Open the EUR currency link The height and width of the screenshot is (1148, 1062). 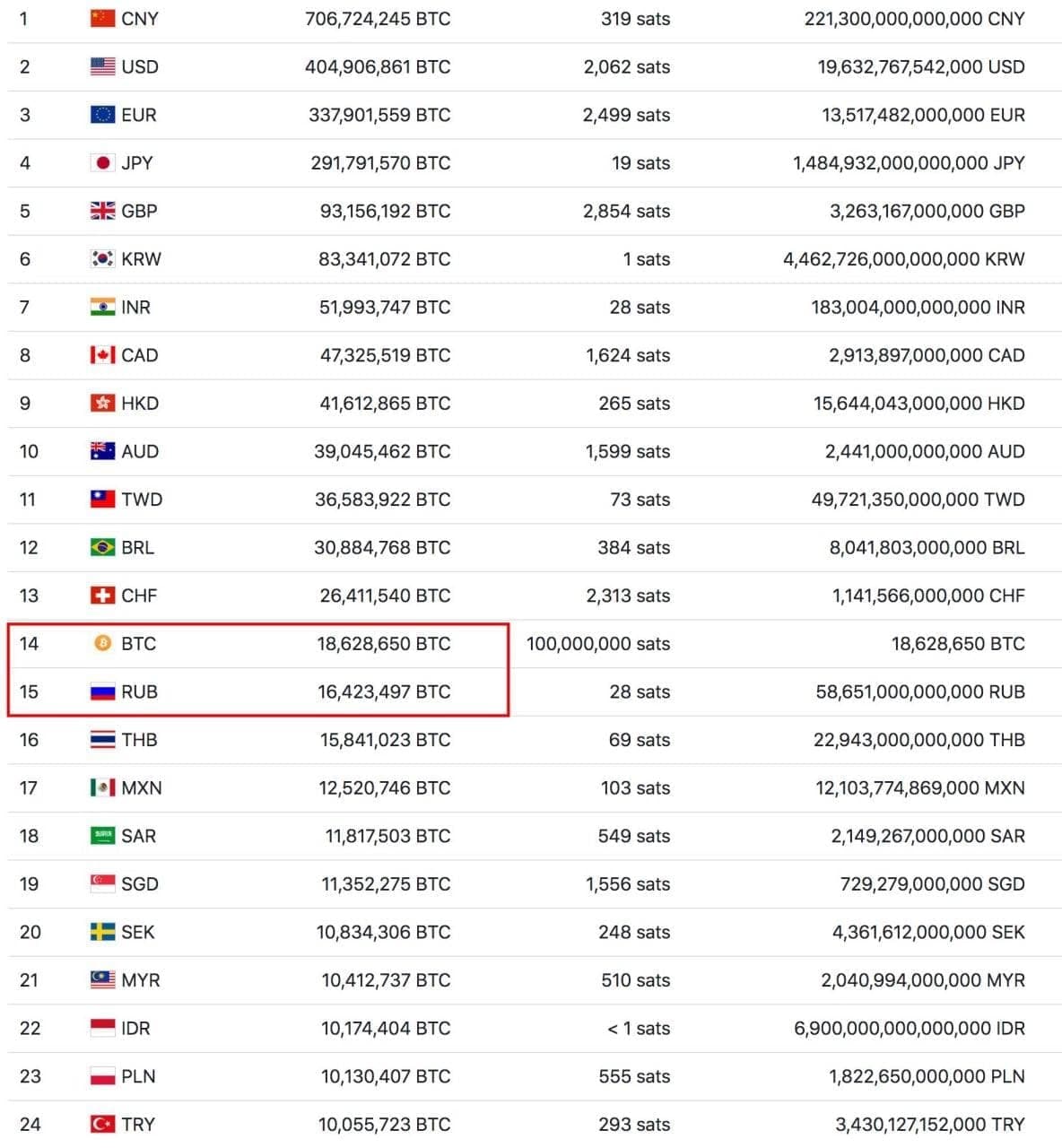(x=139, y=115)
